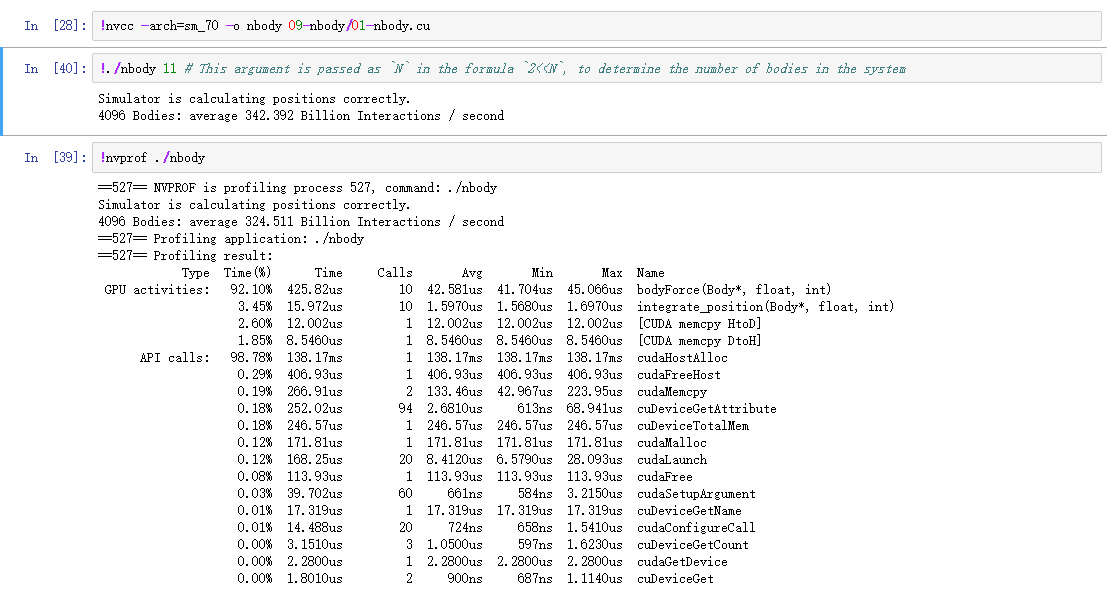Click the 'cudaFreeHost' entry
The width and height of the screenshot is (1107, 605).
pos(678,375)
